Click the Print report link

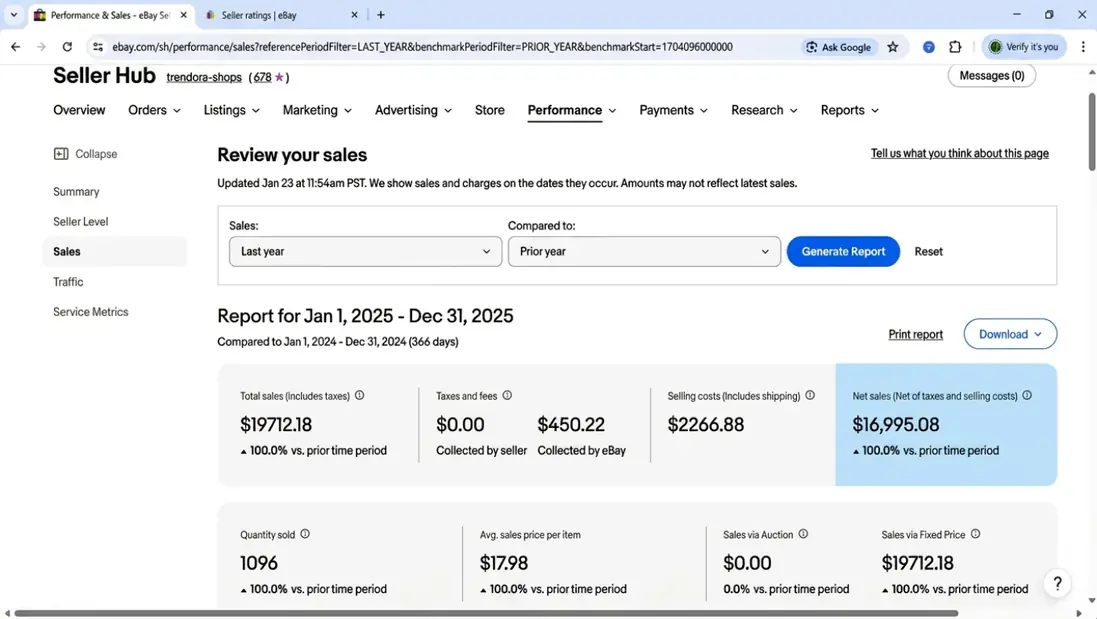click(915, 334)
